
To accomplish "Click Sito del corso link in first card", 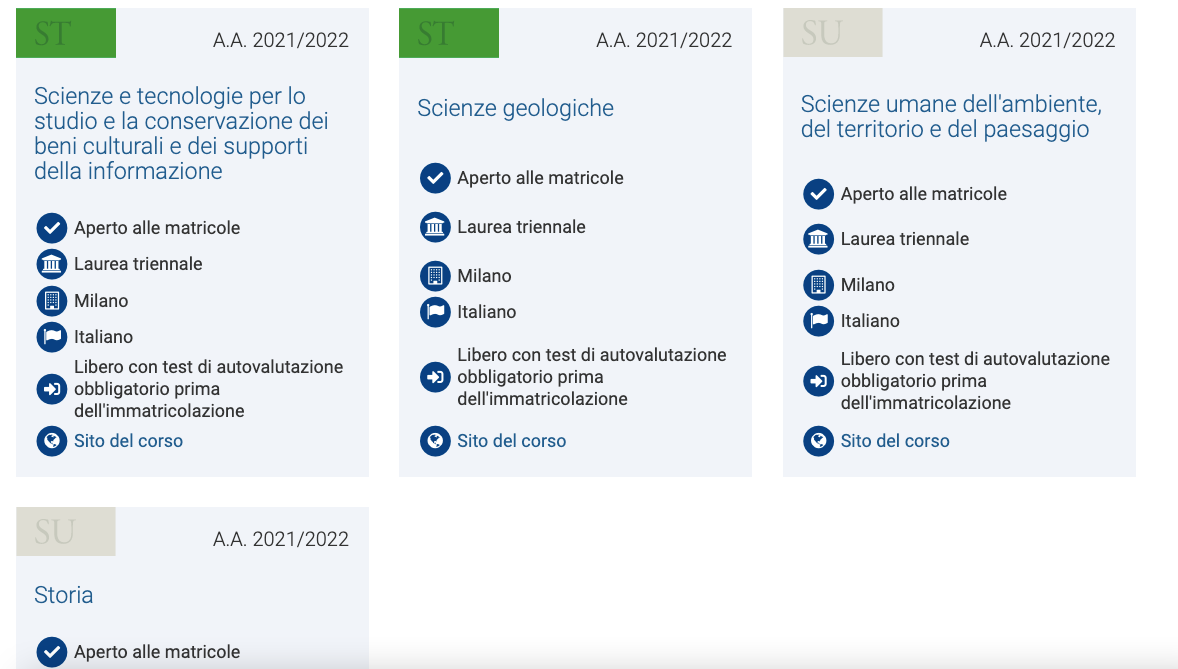I will 128,440.
